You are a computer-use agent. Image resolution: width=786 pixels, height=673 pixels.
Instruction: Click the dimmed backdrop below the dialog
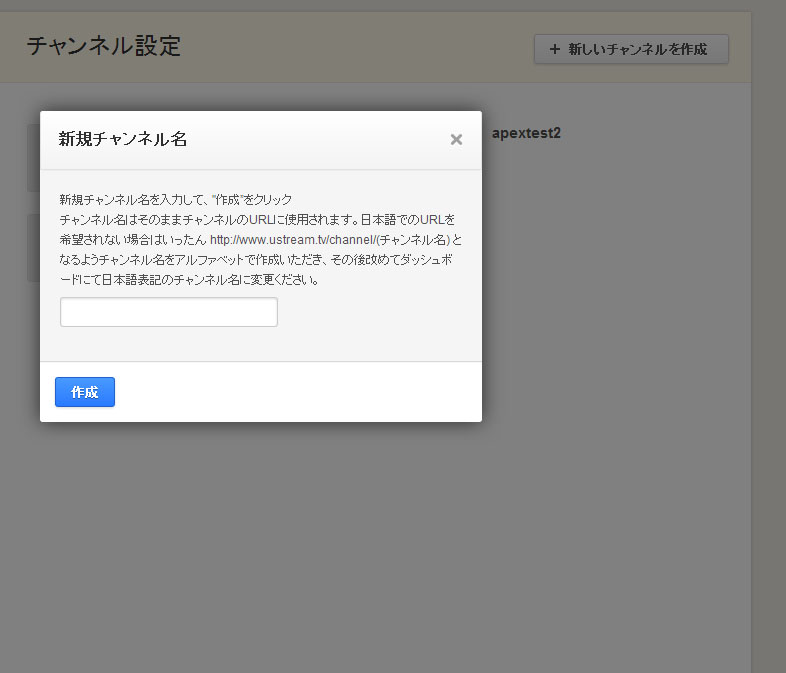260,540
